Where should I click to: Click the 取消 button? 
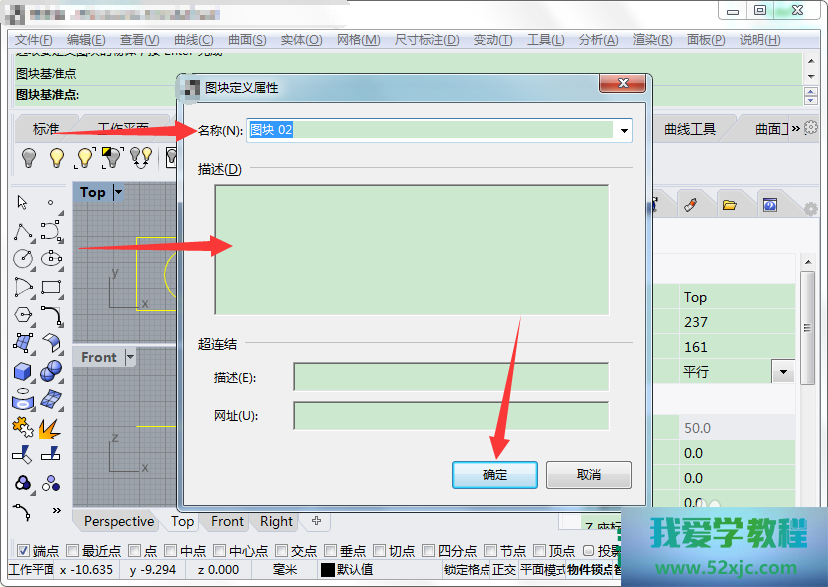[x=588, y=474]
